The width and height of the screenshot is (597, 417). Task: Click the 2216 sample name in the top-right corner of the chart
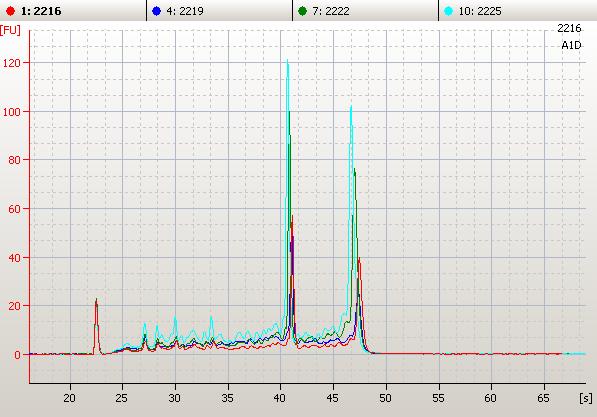pos(569,28)
